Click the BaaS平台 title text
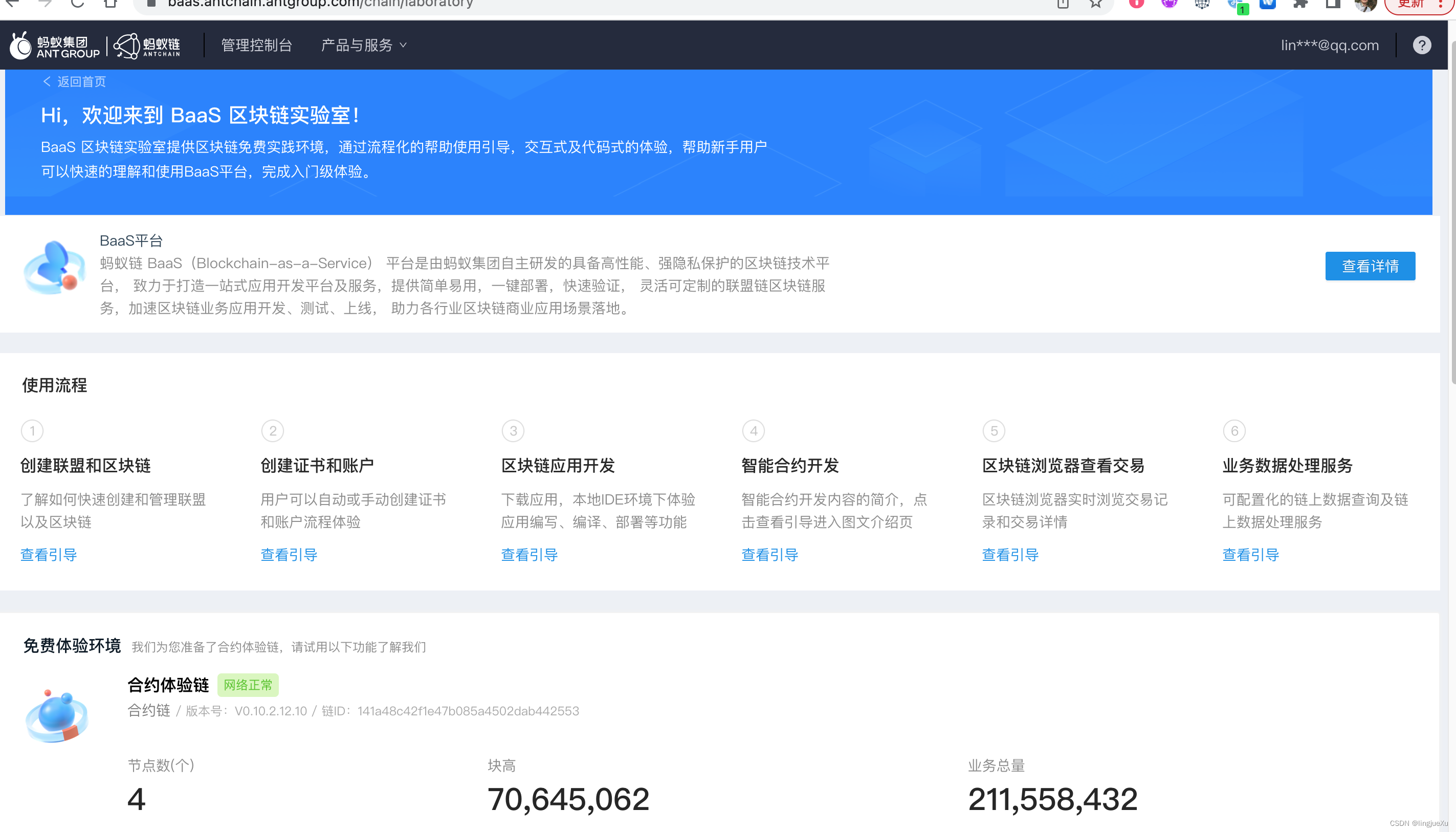The height and width of the screenshot is (832, 1456). pyautogui.click(x=131, y=241)
